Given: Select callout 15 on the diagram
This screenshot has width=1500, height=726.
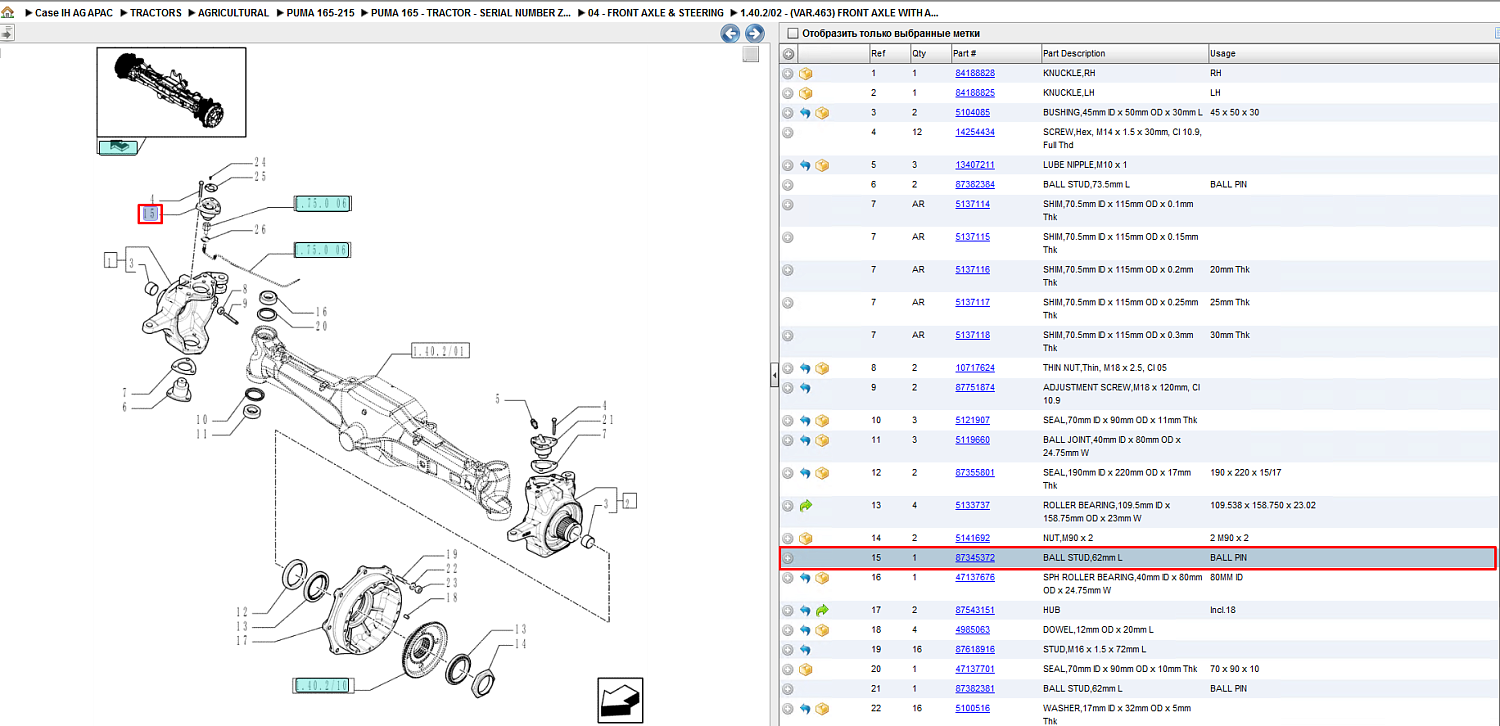Looking at the screenshot, I should [x=150, y=213].
